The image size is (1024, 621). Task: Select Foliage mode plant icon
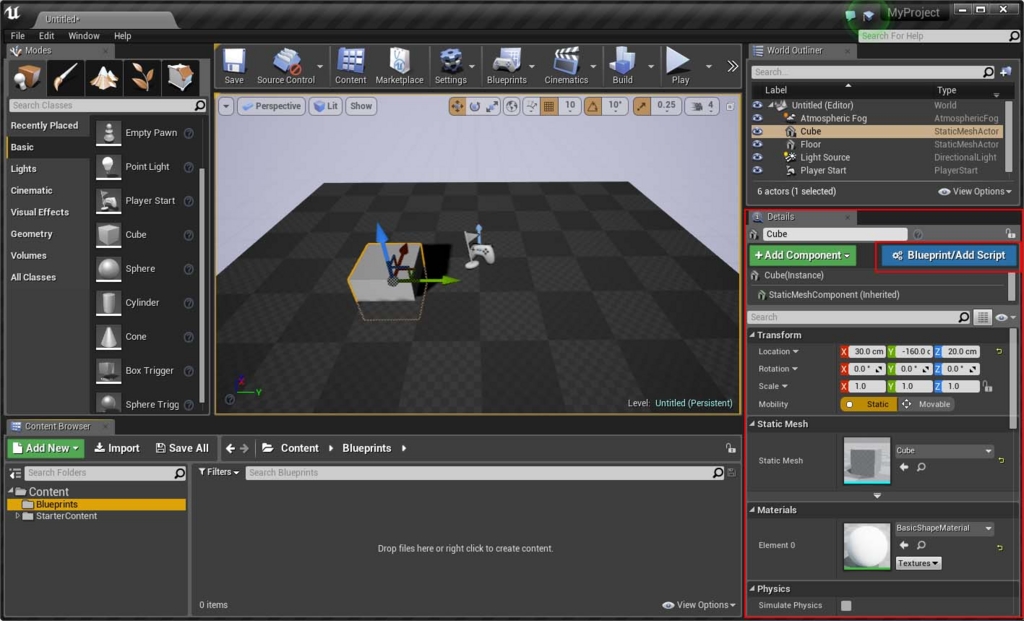click(142, 77)
